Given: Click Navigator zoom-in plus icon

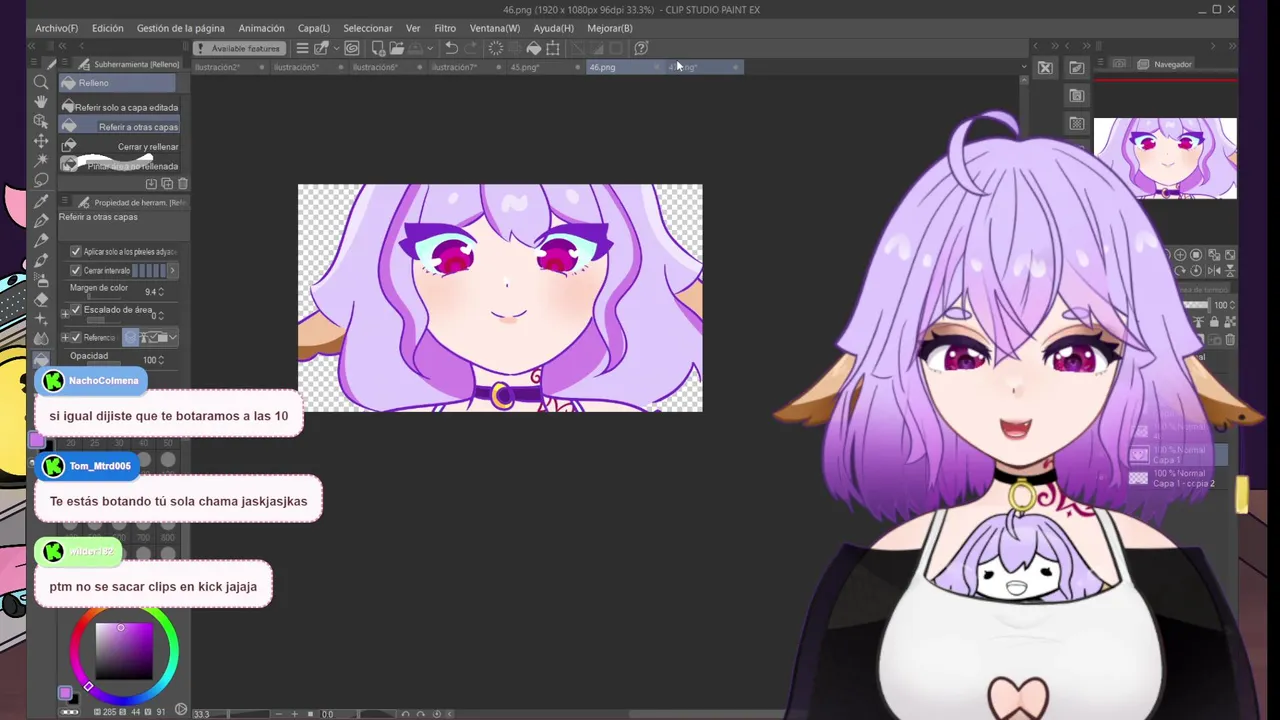Looking at the screenshot, I should pyautogui.click(x=1180, y=255).
